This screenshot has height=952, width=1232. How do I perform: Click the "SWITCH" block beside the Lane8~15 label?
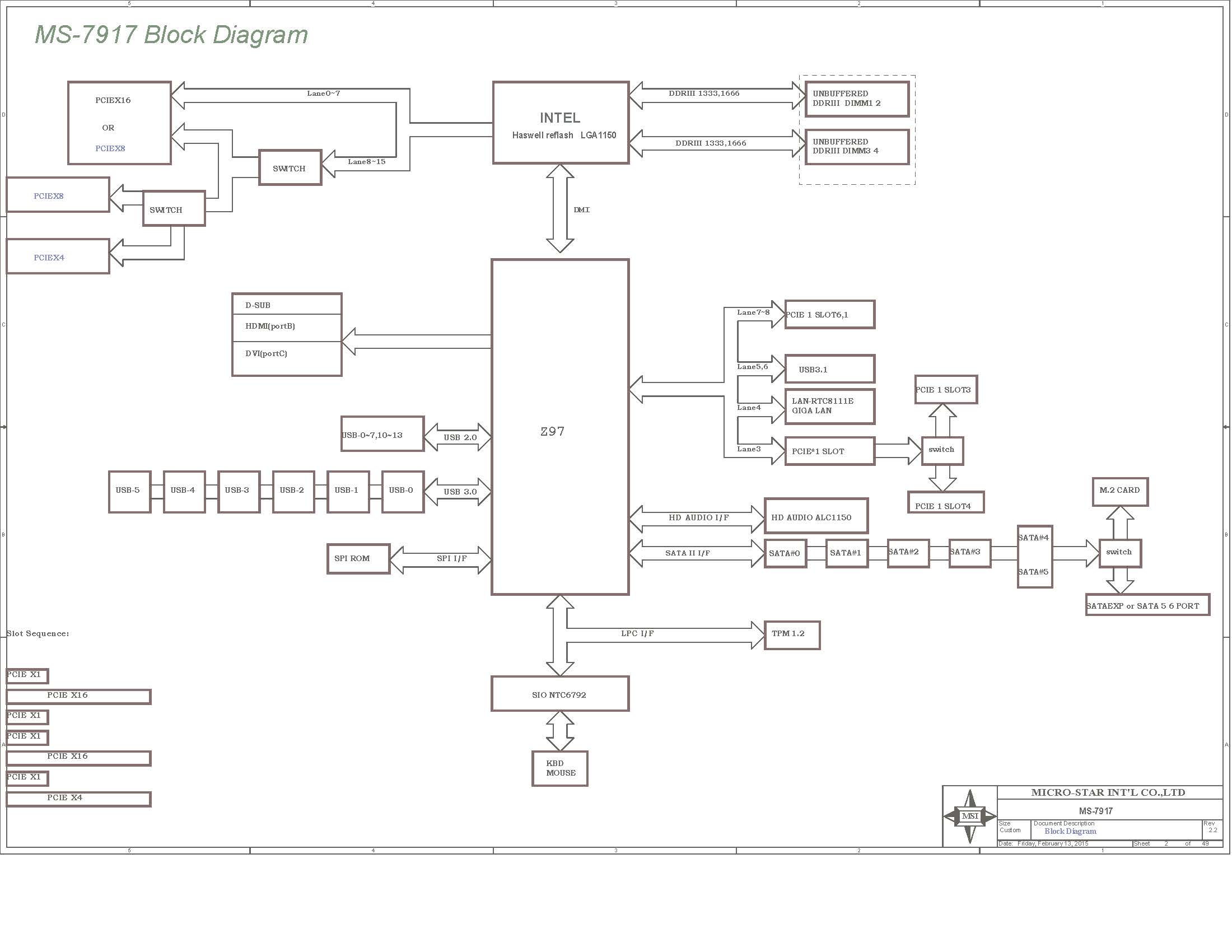click(x=290, y=167)
